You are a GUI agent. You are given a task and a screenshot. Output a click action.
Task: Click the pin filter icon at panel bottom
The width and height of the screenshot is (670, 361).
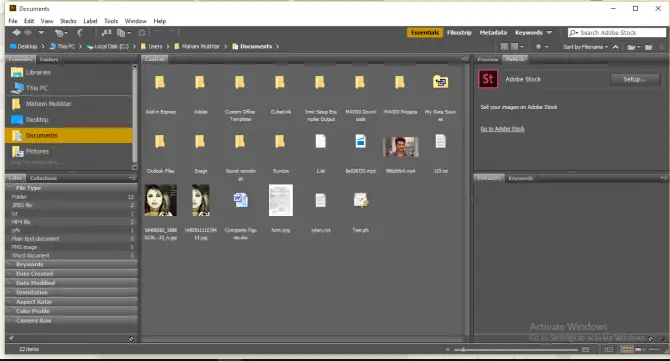click(x=11, y=338)
